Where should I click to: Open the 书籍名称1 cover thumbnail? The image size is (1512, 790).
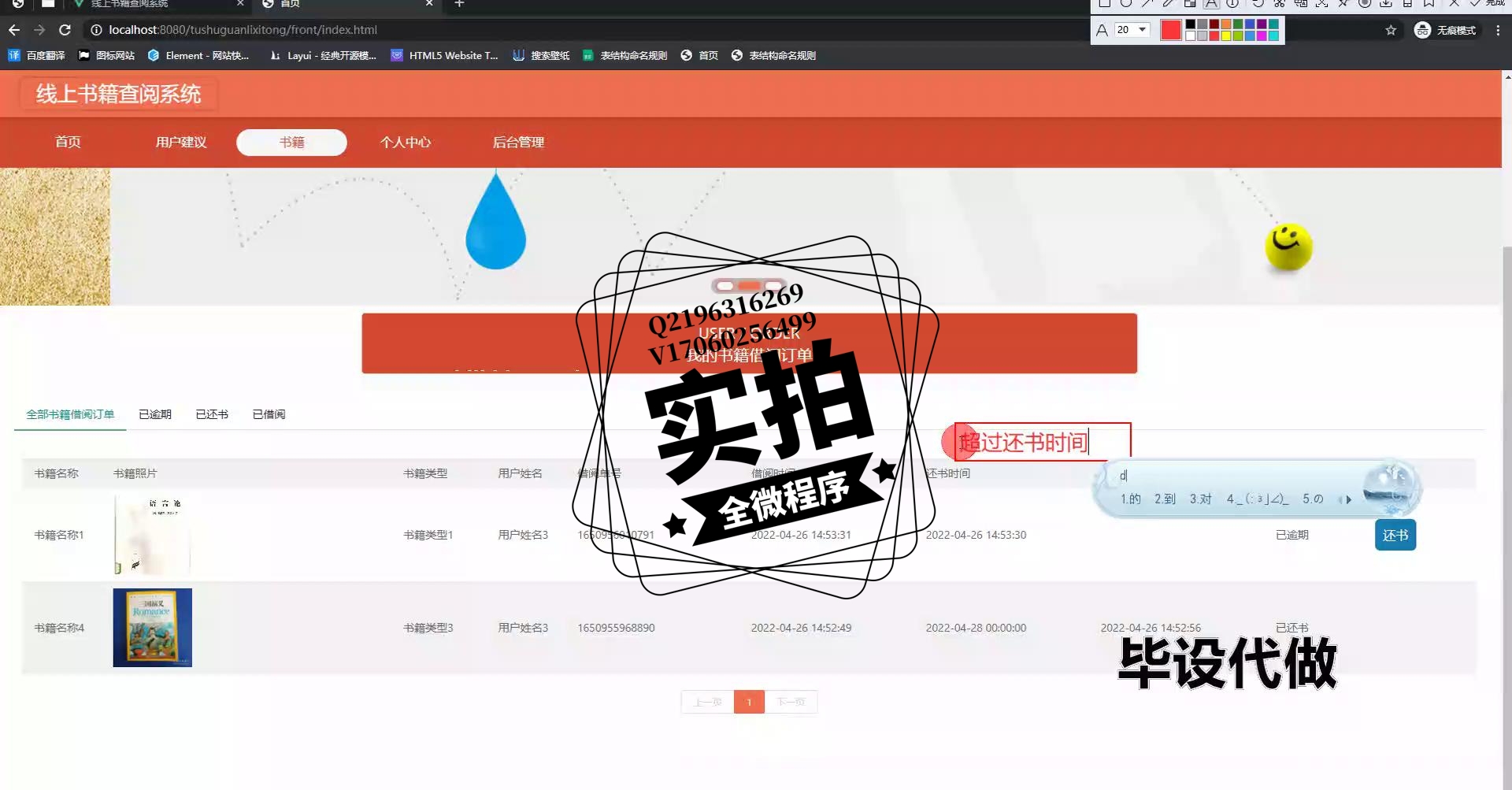153,535
